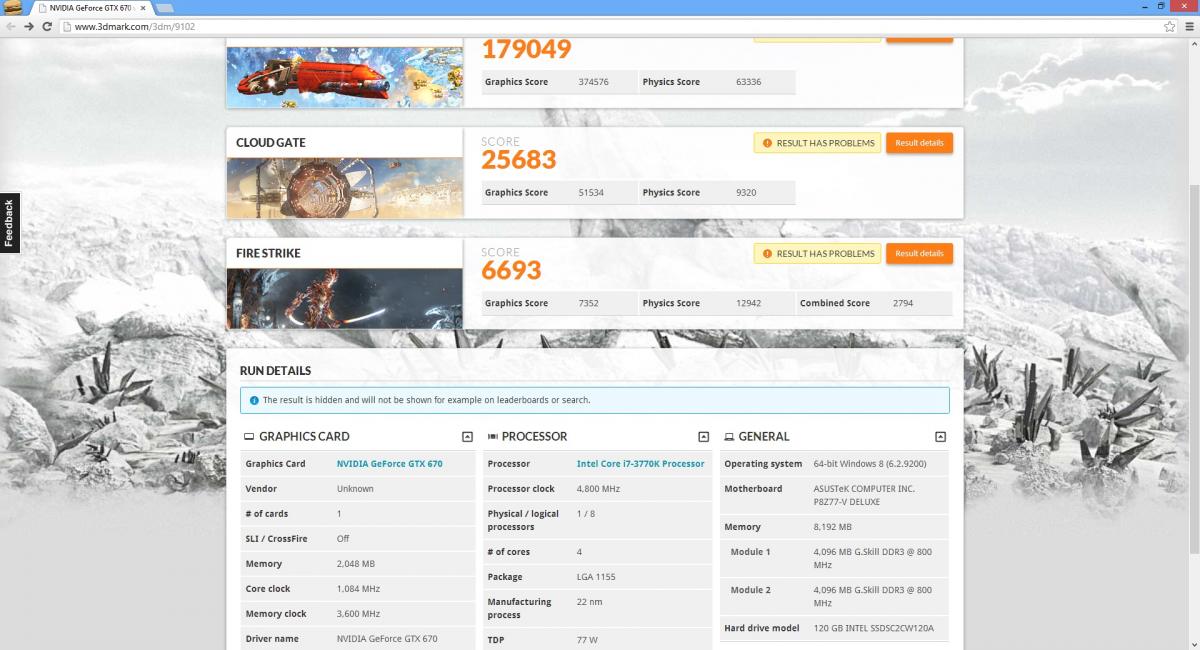Click the monitor icon beside Graphics Card heading
Image resolution: width=1200 pixels, height=650 pixels.
point(249,437)
